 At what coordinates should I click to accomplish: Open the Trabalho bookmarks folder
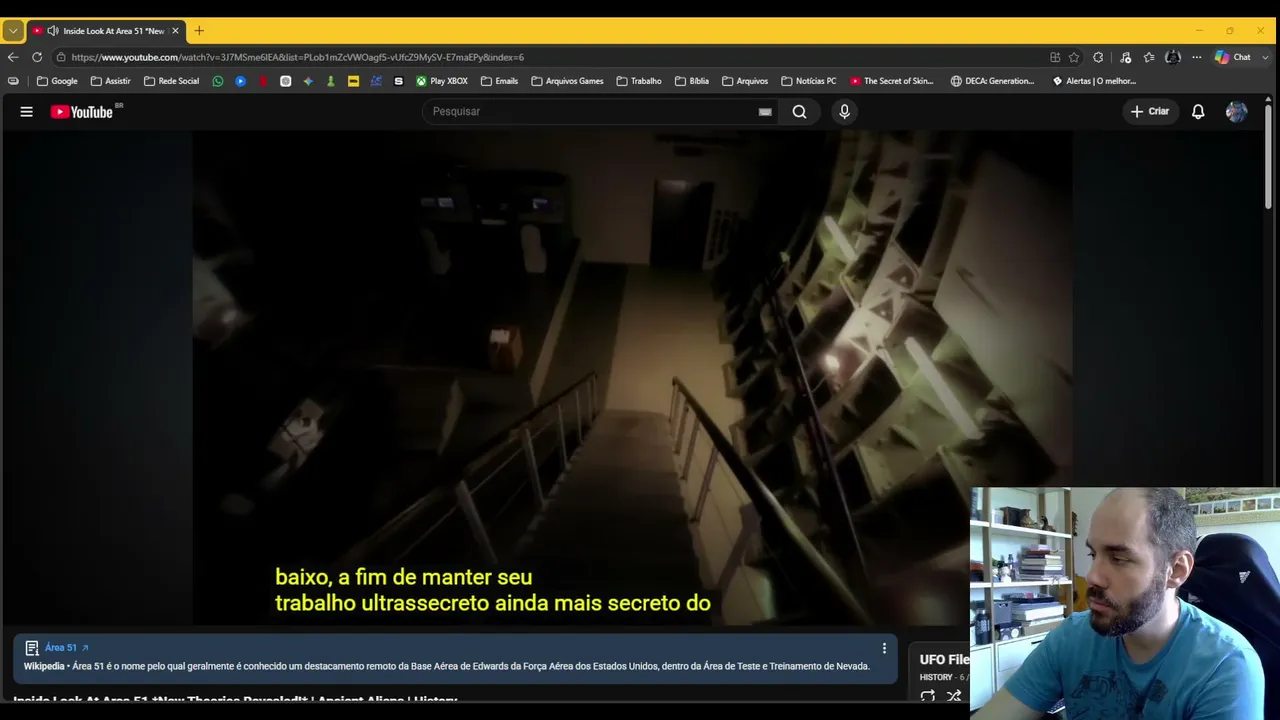click(639, 81)
